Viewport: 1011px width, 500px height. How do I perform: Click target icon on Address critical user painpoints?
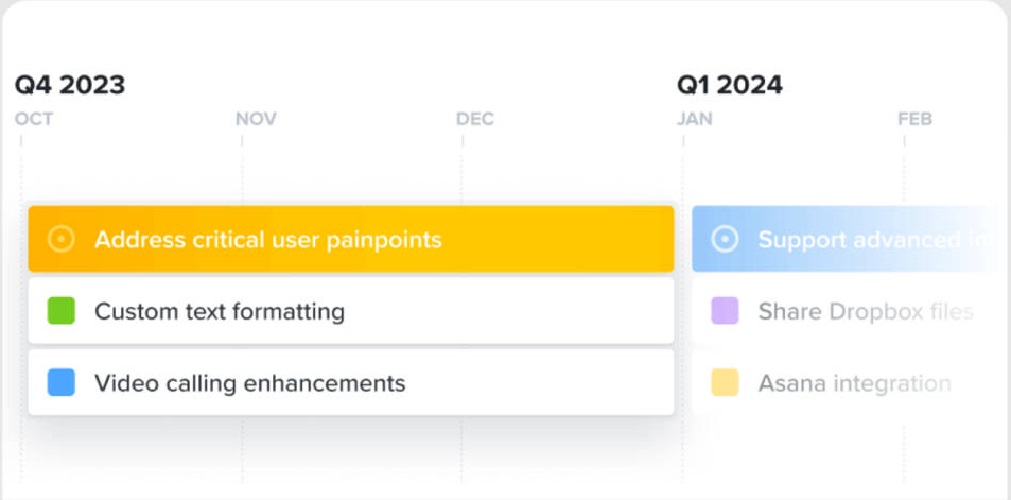click(62, 240)
